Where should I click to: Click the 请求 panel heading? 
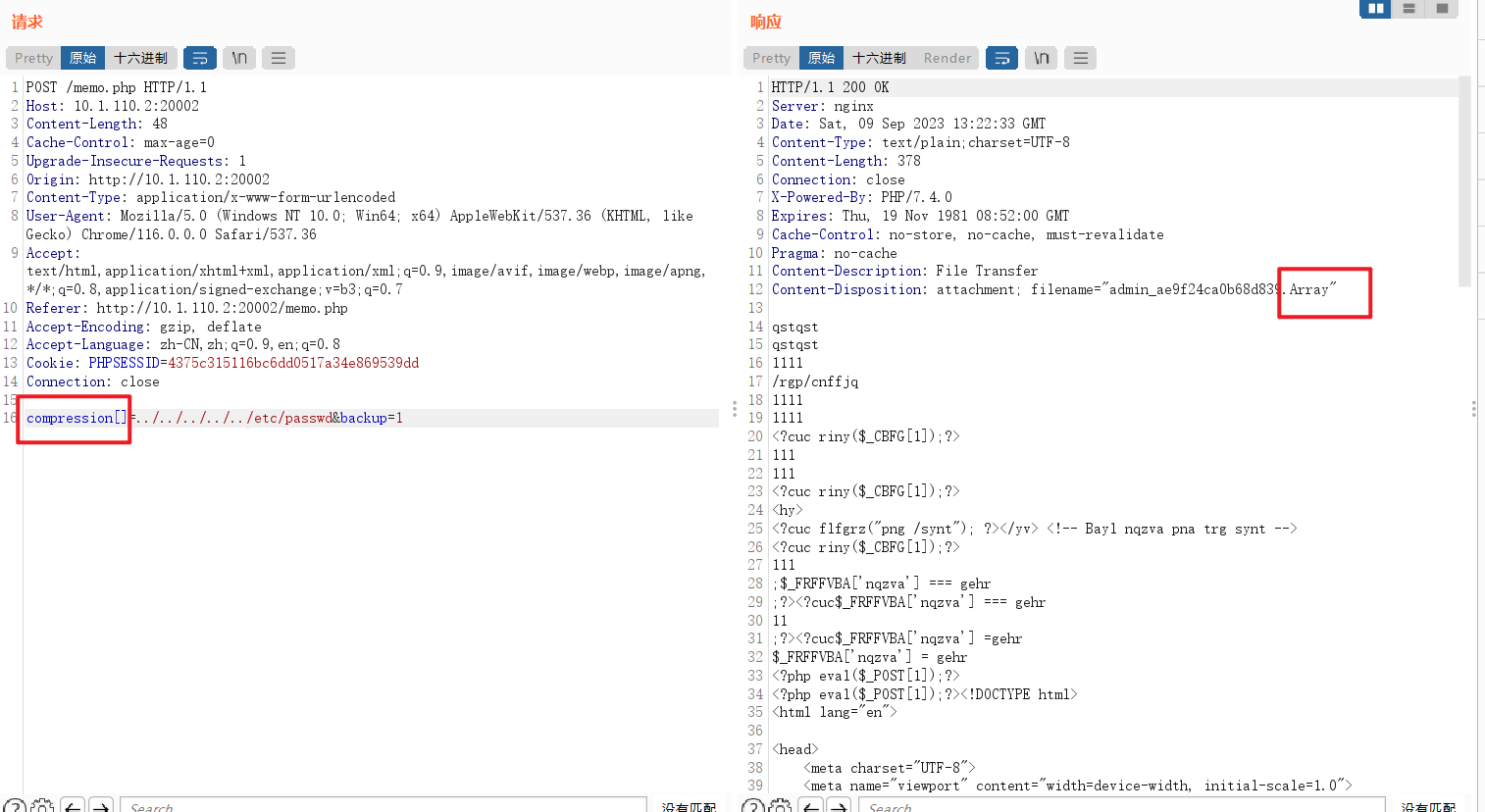tap(27, 22)
